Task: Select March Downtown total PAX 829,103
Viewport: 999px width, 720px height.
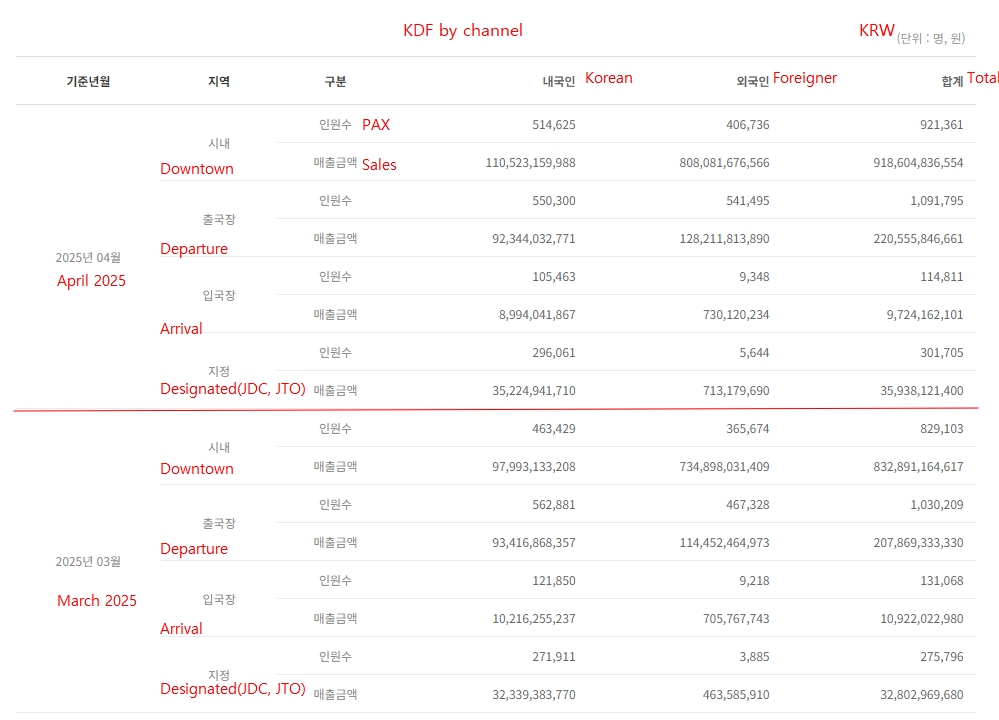Action: [x=942, y=429]
